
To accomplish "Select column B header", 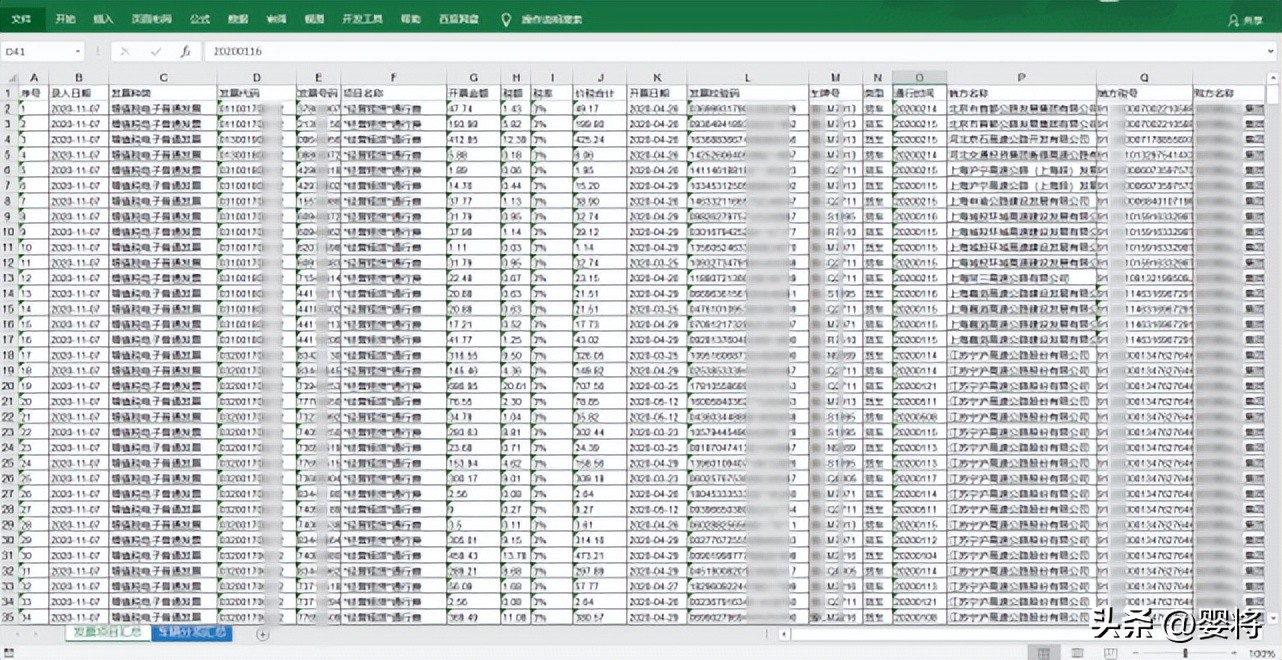I will (78, 78).
